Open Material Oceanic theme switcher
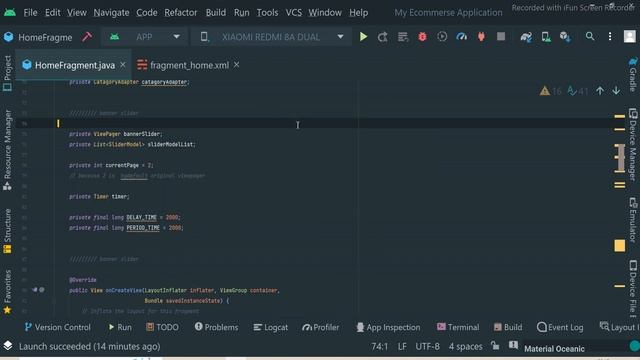Viewport: 640px width, 360px height. click(x=554, y=349)
